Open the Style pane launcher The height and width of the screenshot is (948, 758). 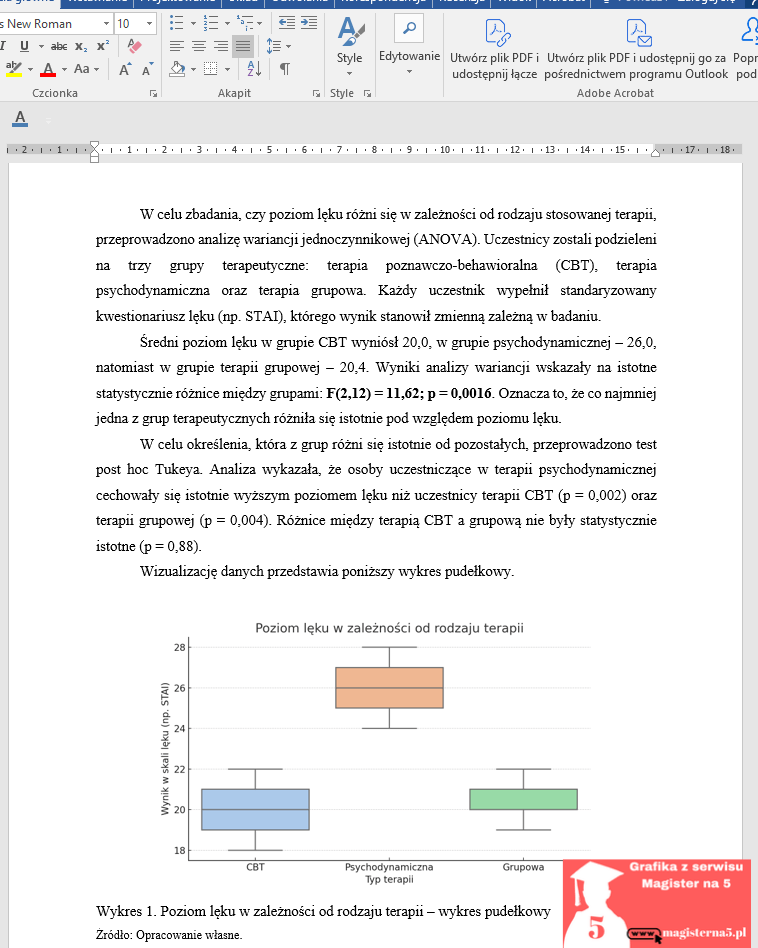[x=367, y=94]
